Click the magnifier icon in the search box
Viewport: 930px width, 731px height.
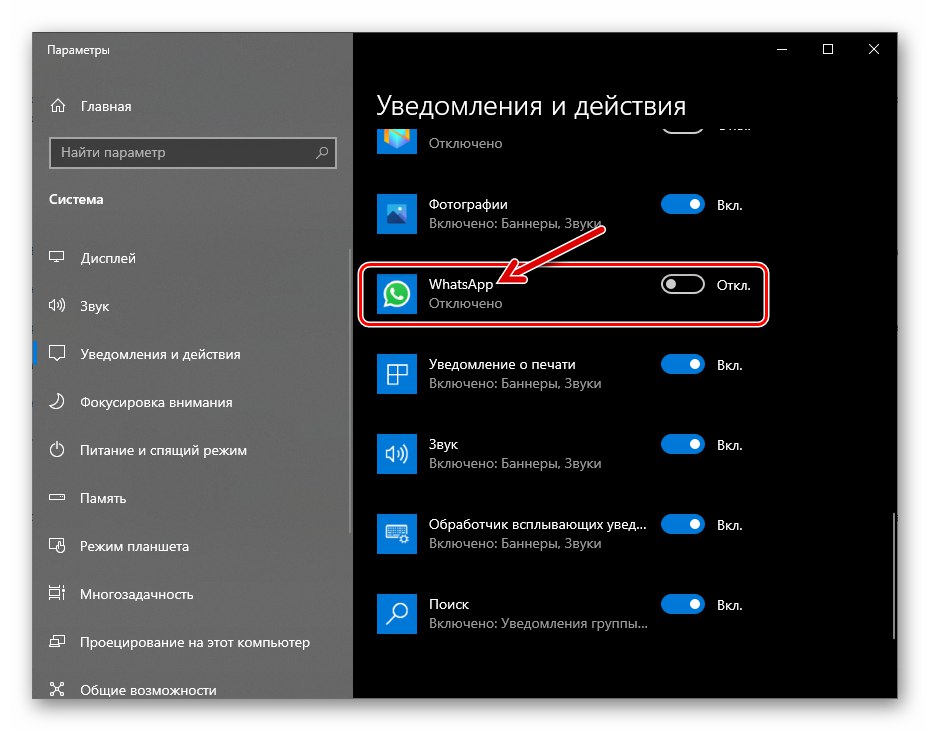[x=322, y=152]
